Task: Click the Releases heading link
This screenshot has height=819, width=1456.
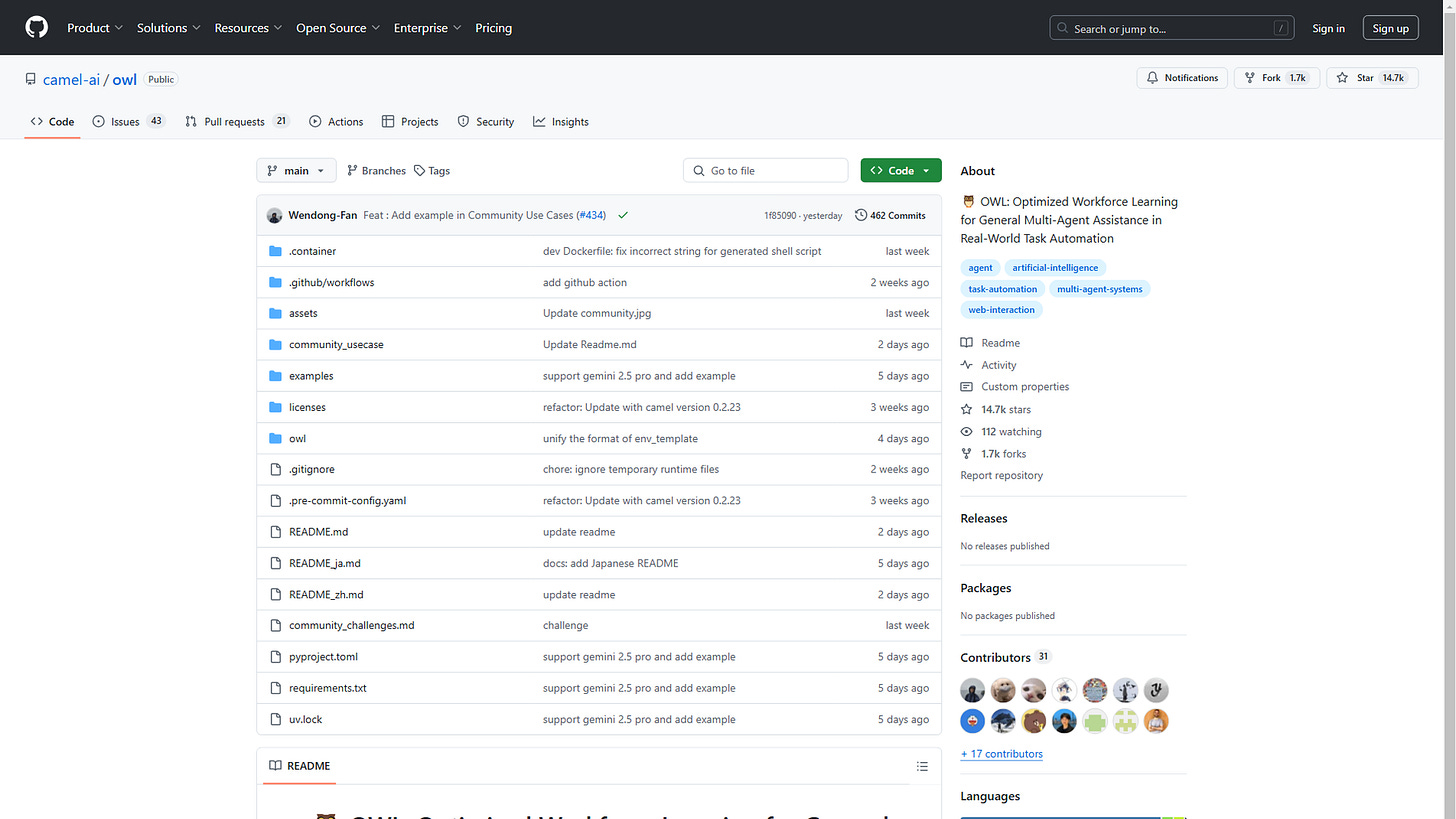Action: coord(984,518)
